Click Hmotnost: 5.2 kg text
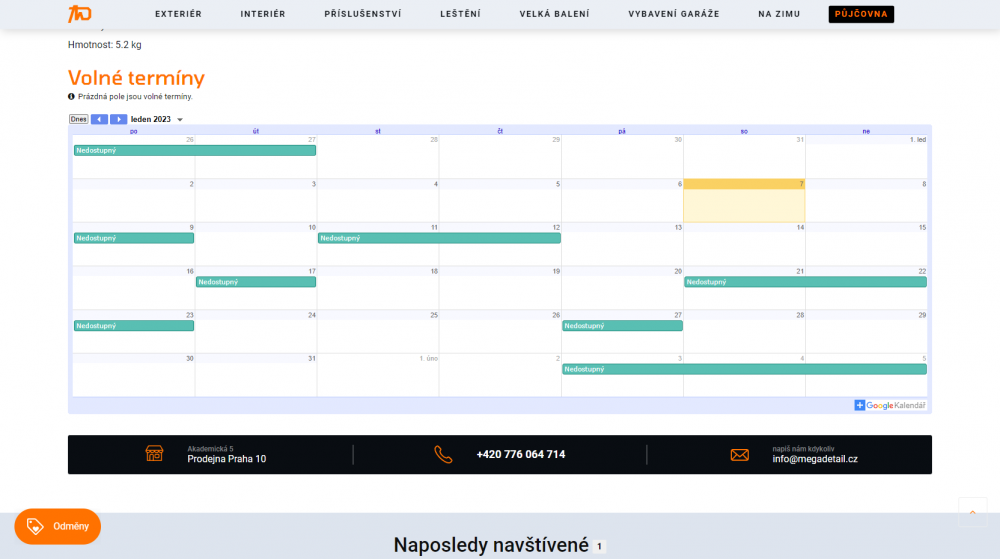This screenshot has height=559, width=1000. coord(105,45)
